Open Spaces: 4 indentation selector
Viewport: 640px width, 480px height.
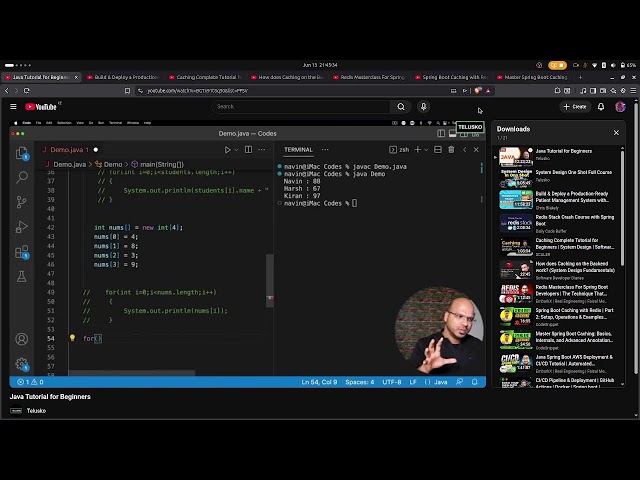(360, 382)
